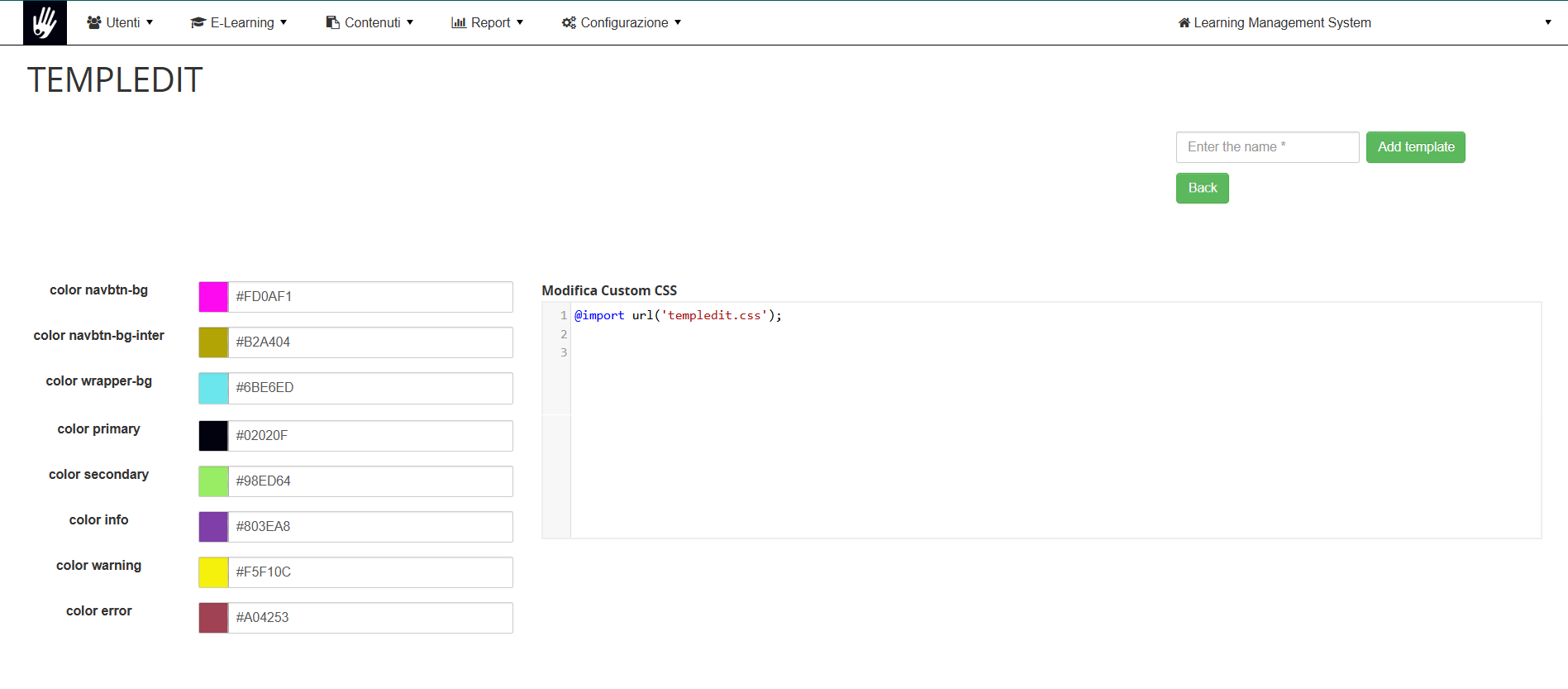Click the #F5F10C hex value field
This screenshot has height=689, width=1568.
pos(370,572)
